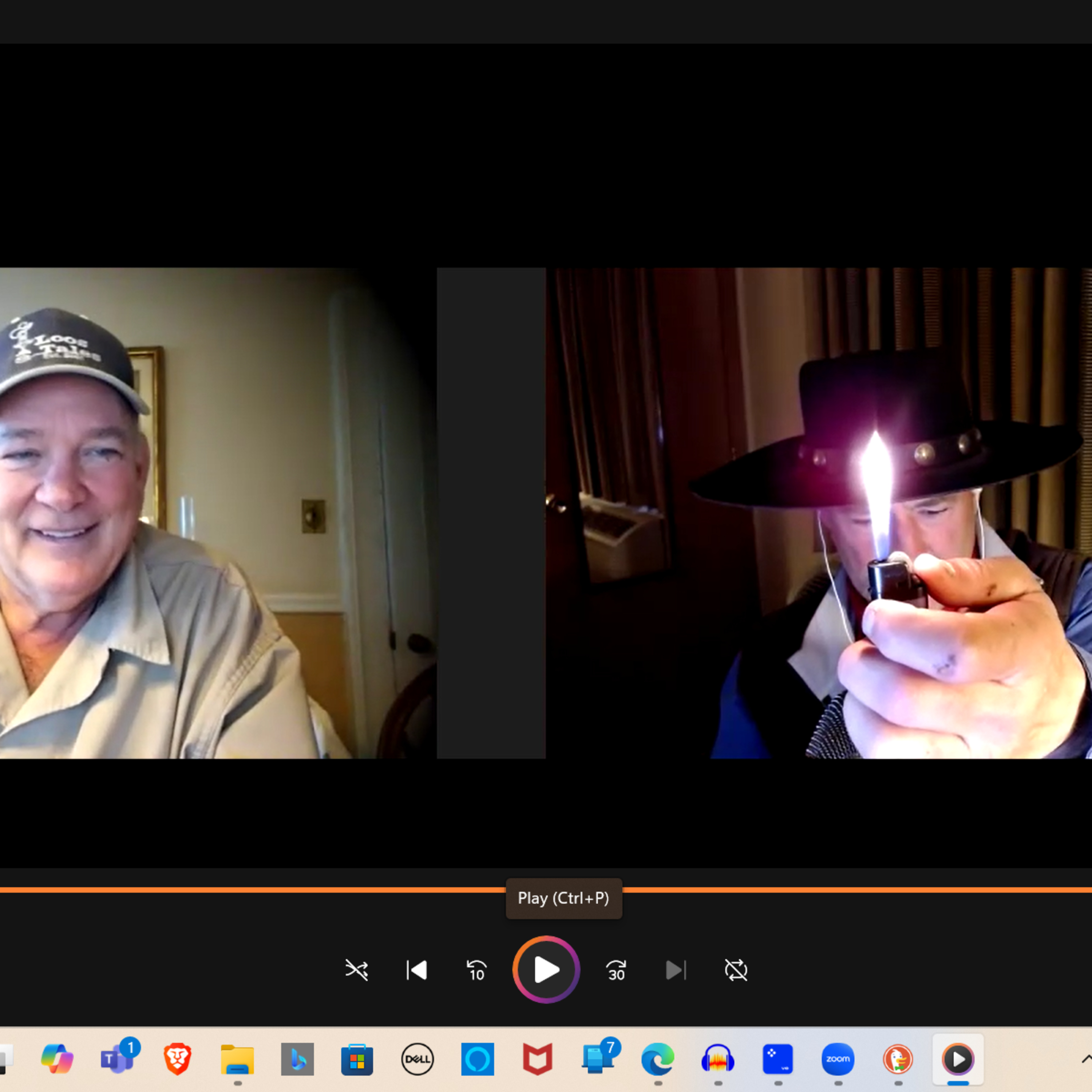Skip back 10 seconds
Screen dimensions: 1092x1092
pos(476,970)
